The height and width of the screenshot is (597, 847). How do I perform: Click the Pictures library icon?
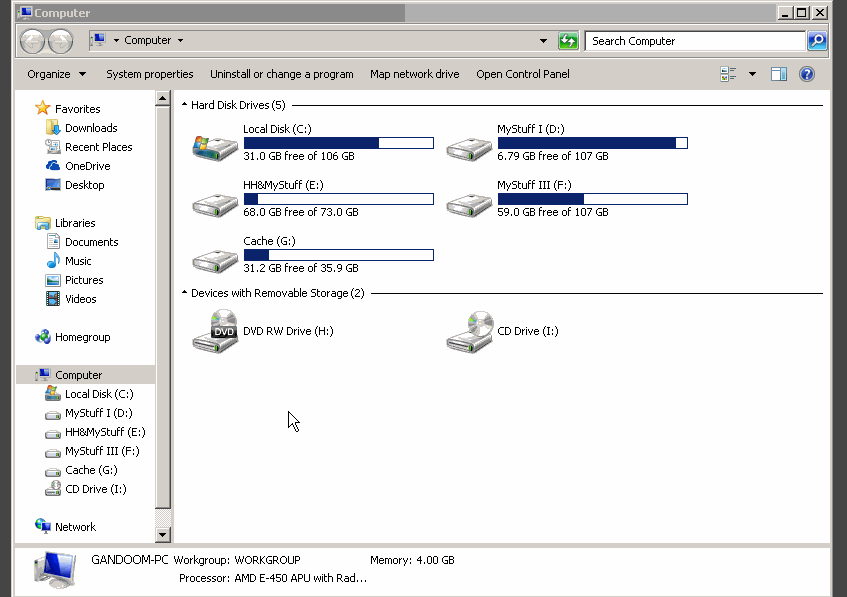[53, 280]
